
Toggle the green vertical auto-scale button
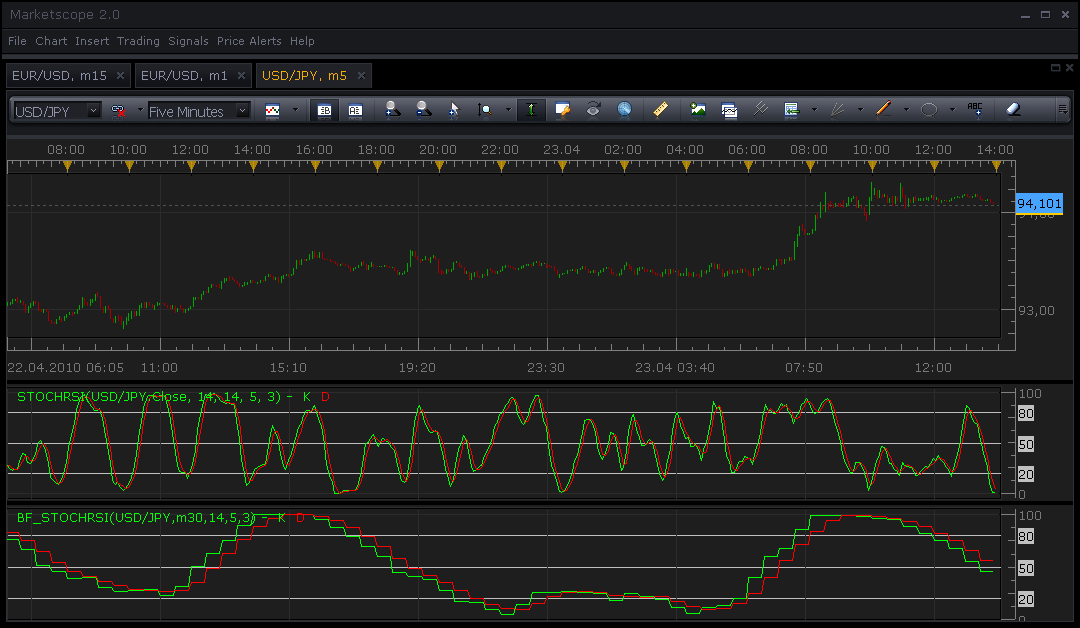pos(531,110)
